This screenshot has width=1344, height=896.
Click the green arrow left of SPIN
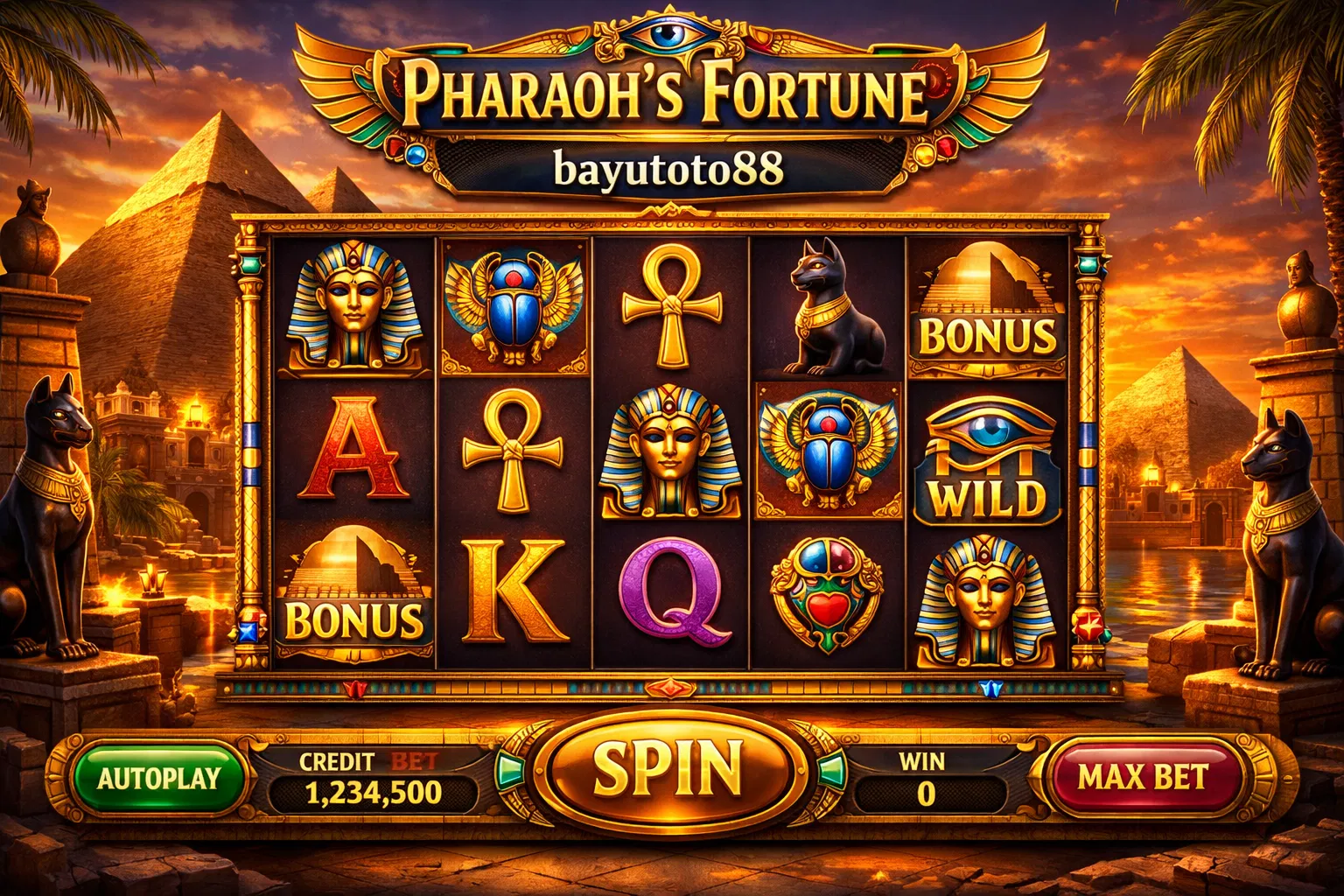510,770
